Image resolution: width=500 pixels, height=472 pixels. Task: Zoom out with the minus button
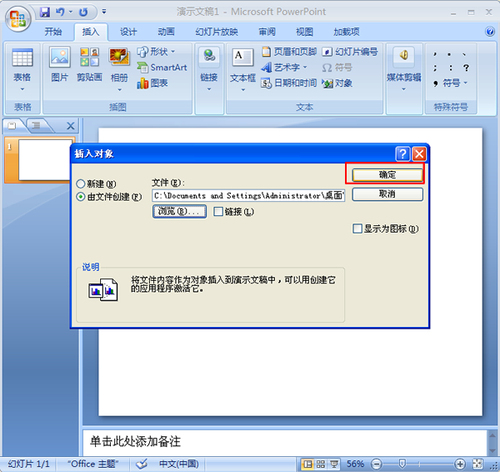[376, 464]
